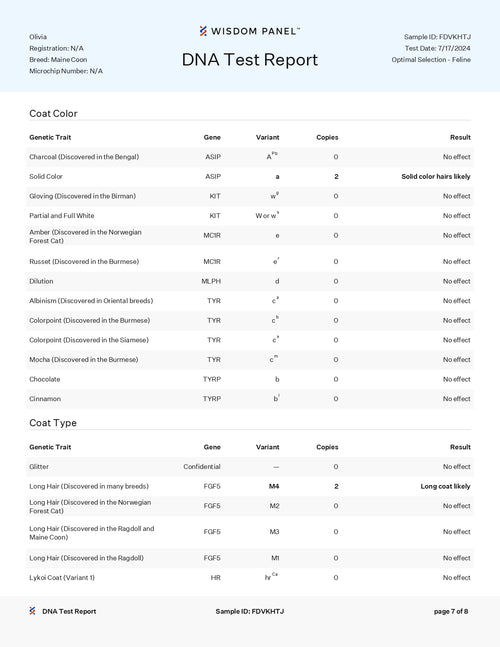The height and width of the screenshot is (647, 500).
Task: Click the 'Long coat likely' result
Action: pos(445,486)
